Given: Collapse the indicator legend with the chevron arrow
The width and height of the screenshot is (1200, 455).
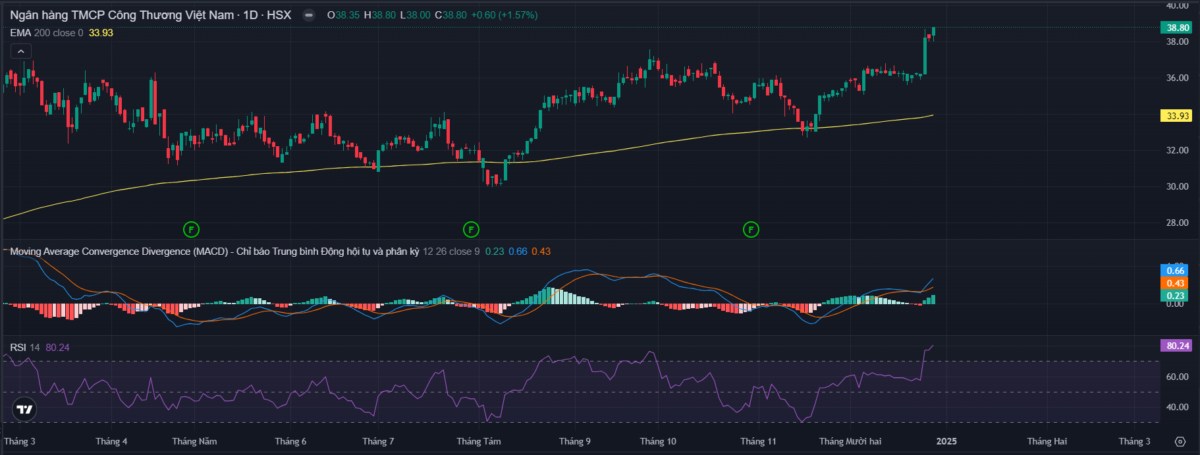Looking at the screenshot, I should (x=22, y=50).
